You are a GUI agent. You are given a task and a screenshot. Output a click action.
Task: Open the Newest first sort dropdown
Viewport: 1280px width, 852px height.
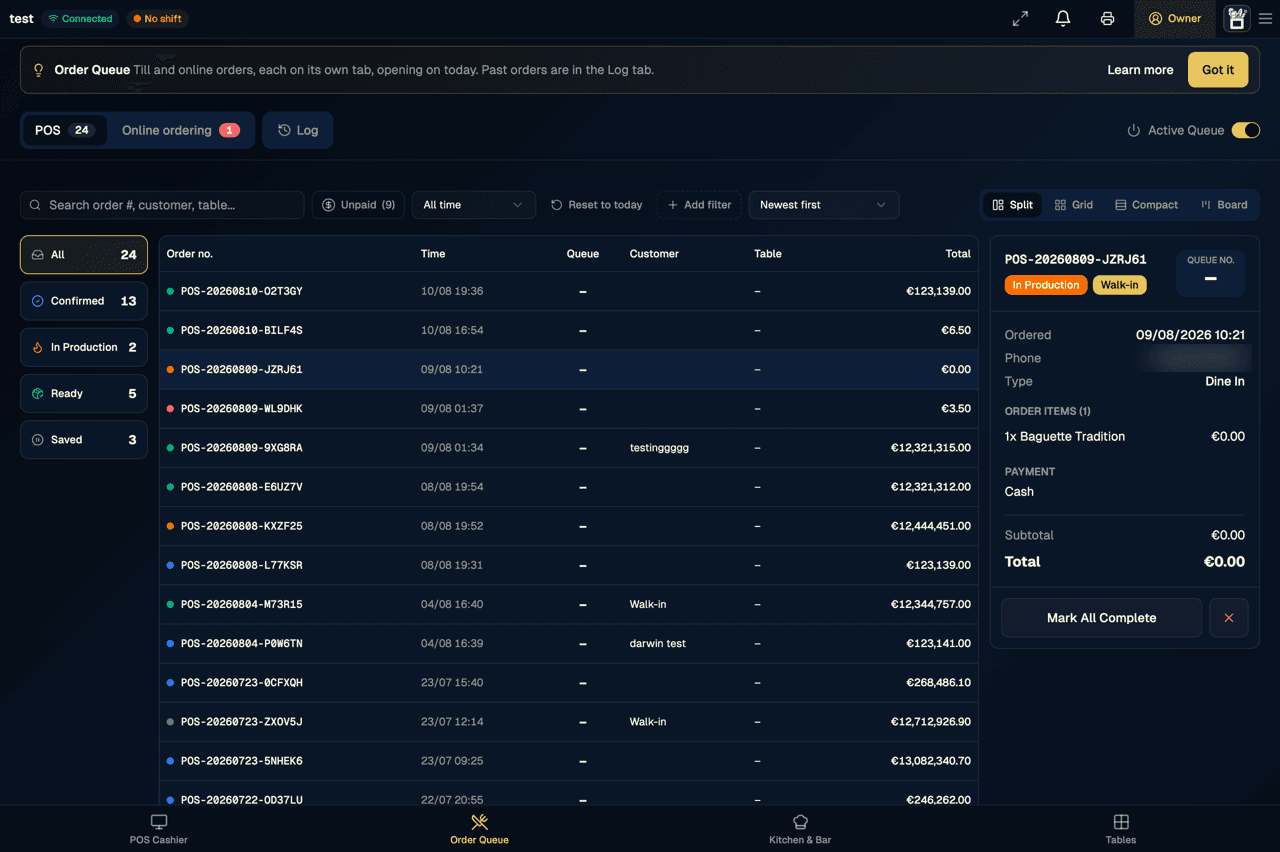click(824, 205)
